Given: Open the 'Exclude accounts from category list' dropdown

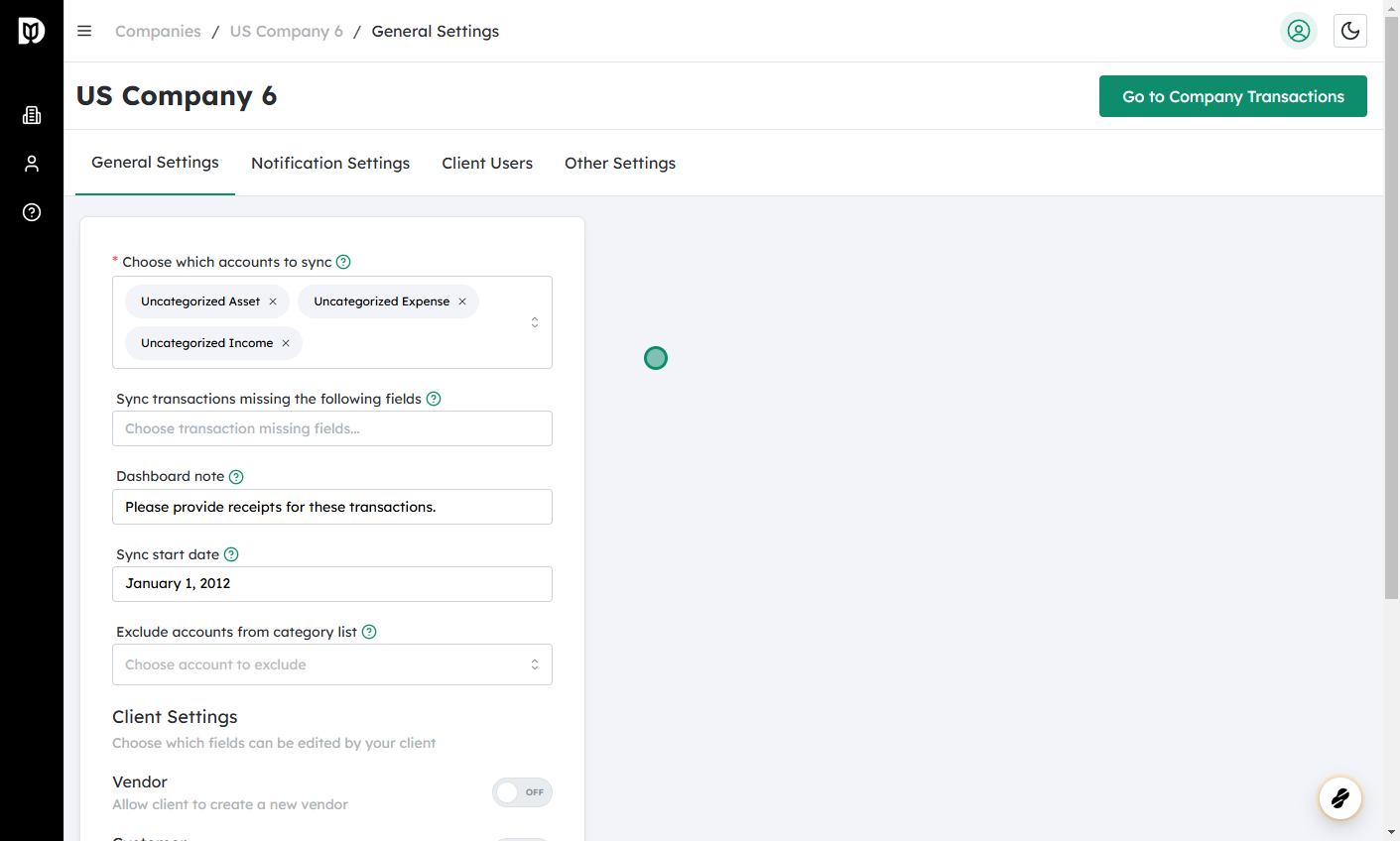Looking at the screenshot, I should click(332, 664).
